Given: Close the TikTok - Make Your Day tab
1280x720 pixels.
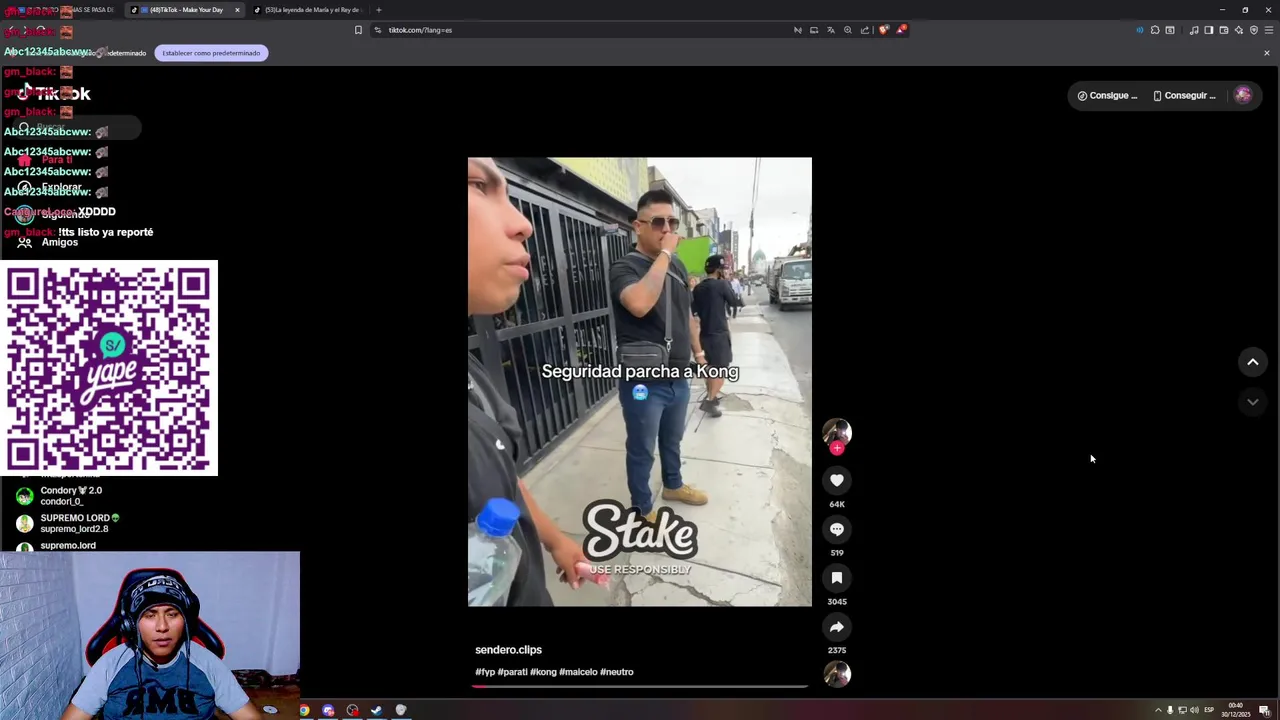Looking at the screenshot, I should (237, 10).
